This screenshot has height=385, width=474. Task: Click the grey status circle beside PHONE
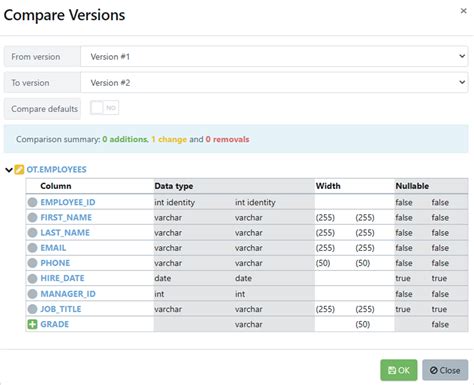(x=32, y=263)
